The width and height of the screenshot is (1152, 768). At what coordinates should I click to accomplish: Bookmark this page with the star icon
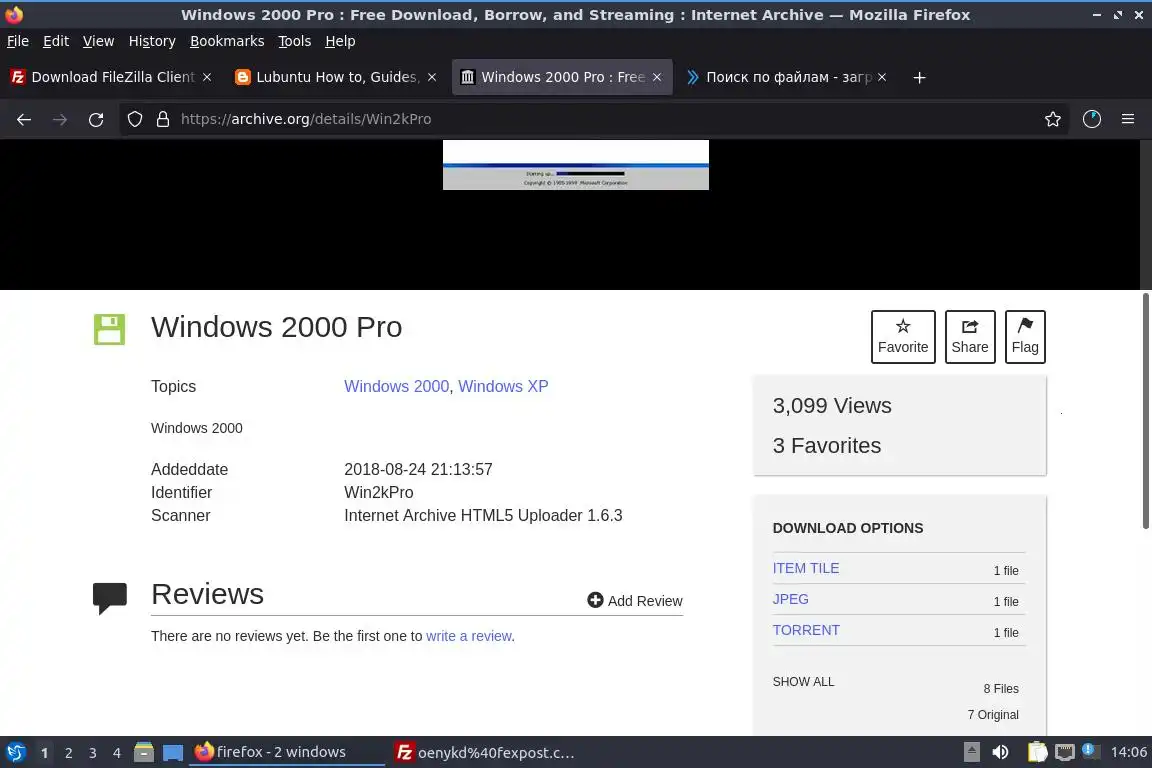(1053, 119)
